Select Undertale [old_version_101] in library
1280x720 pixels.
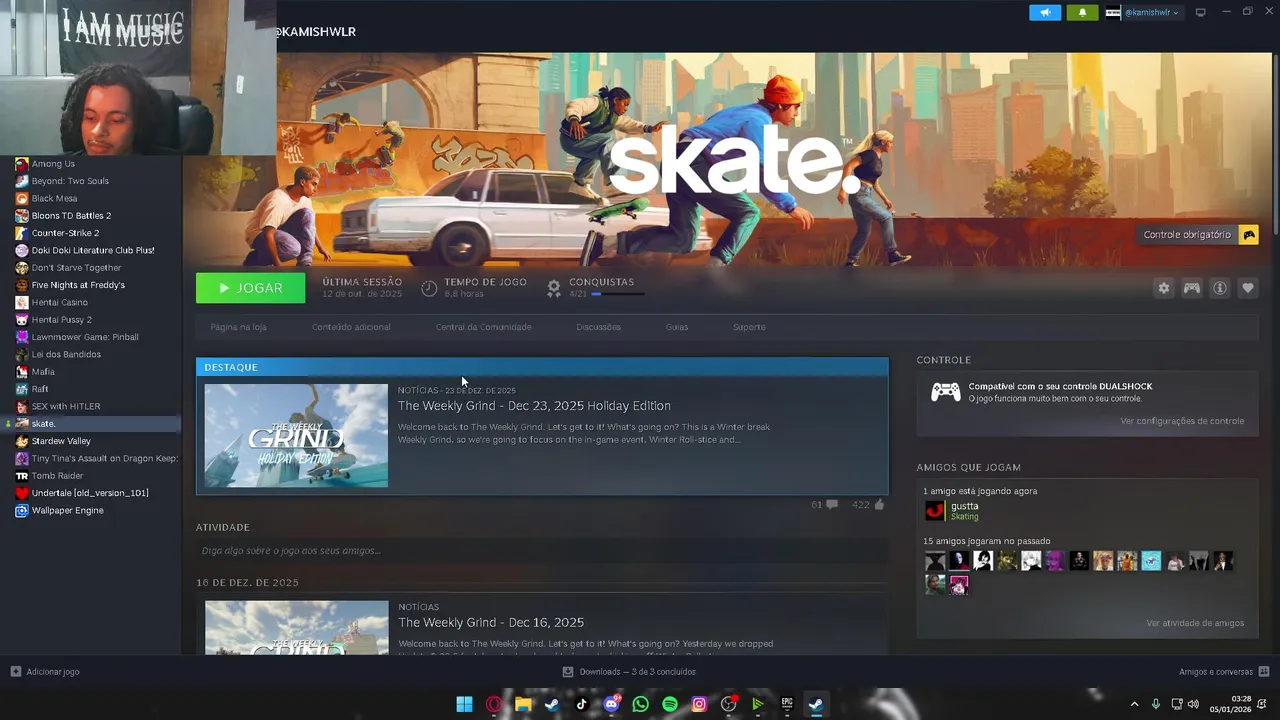(90, 493)
